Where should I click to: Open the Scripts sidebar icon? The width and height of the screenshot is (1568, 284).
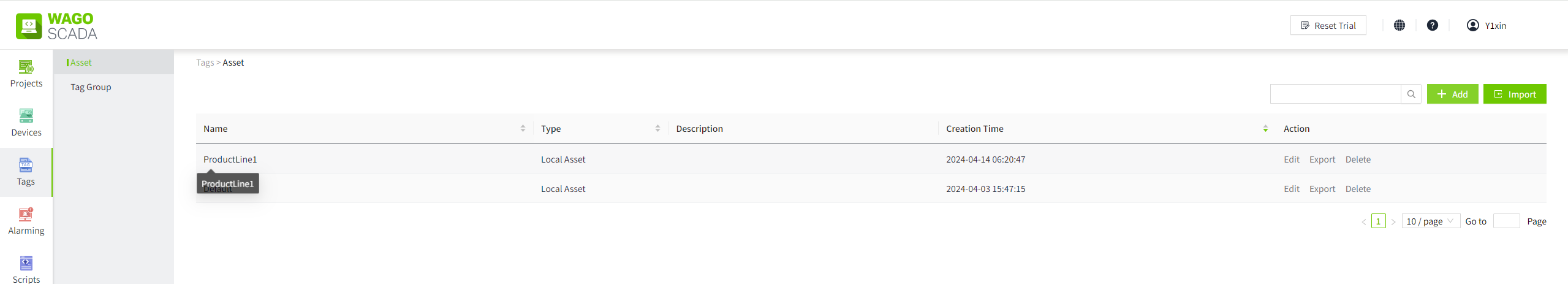[x=26, y=263]
